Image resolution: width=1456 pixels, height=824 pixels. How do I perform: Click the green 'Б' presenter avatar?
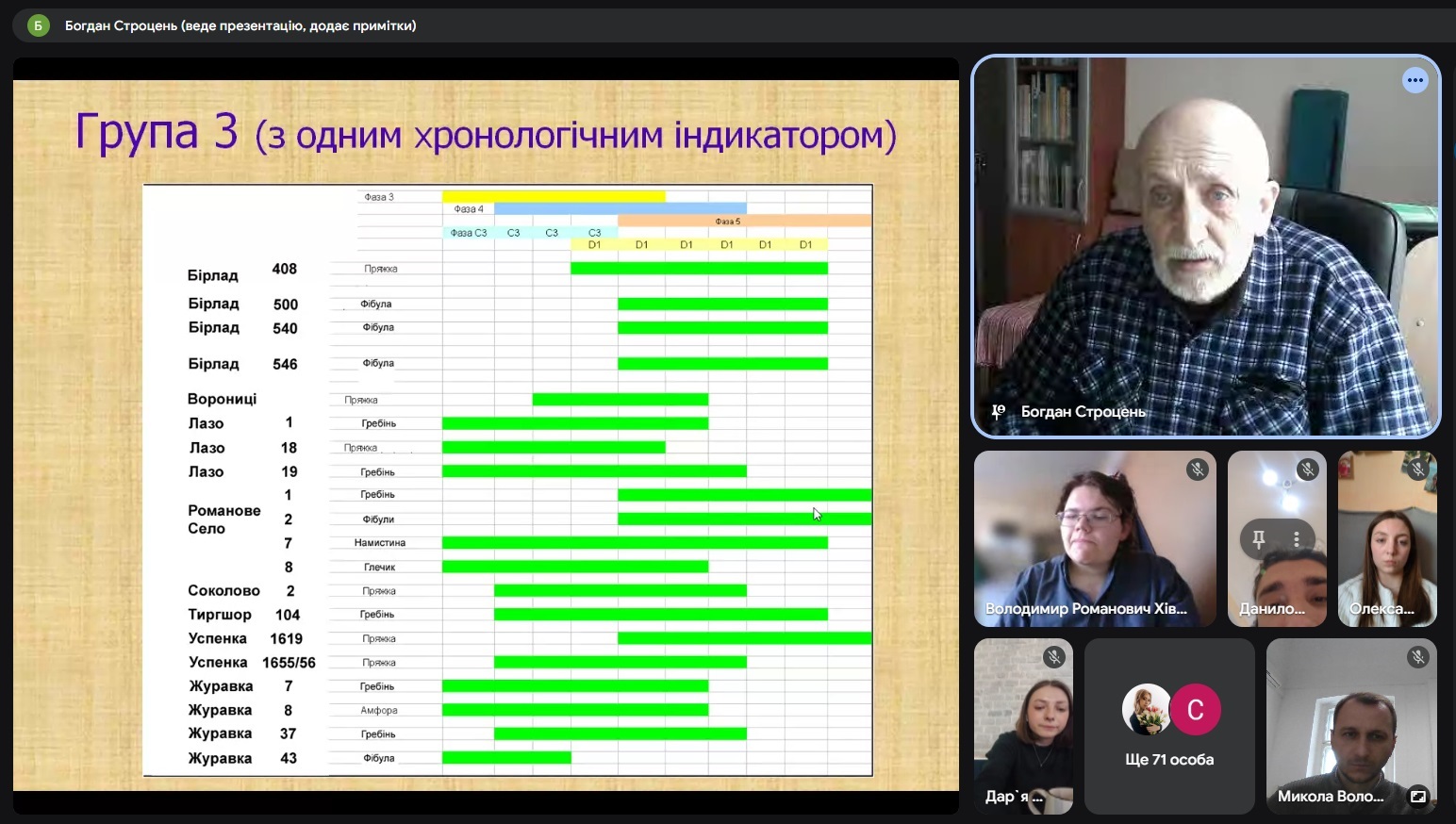(x=38, y=25)
